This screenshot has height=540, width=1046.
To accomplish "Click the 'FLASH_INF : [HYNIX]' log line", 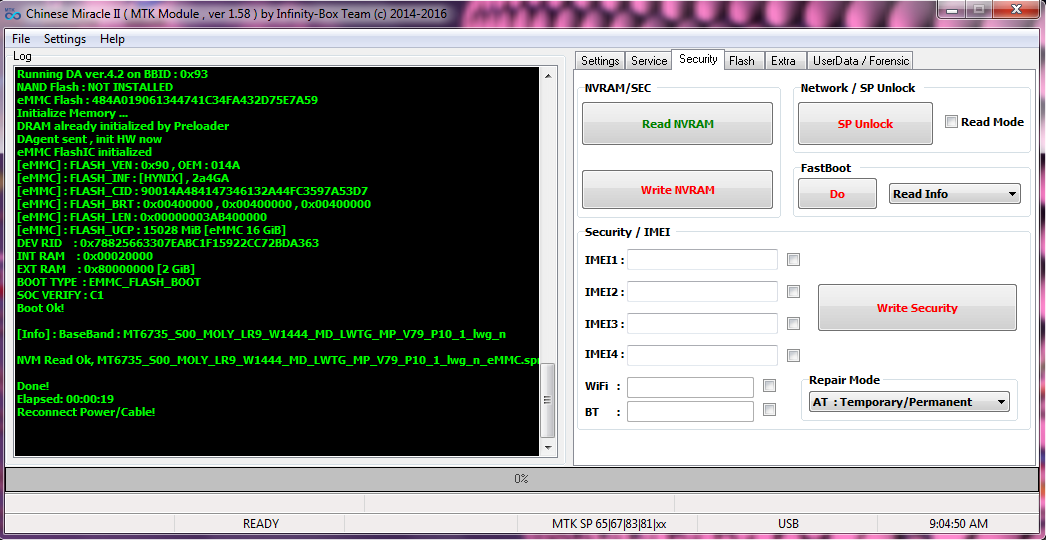I will tap(123, 178).
